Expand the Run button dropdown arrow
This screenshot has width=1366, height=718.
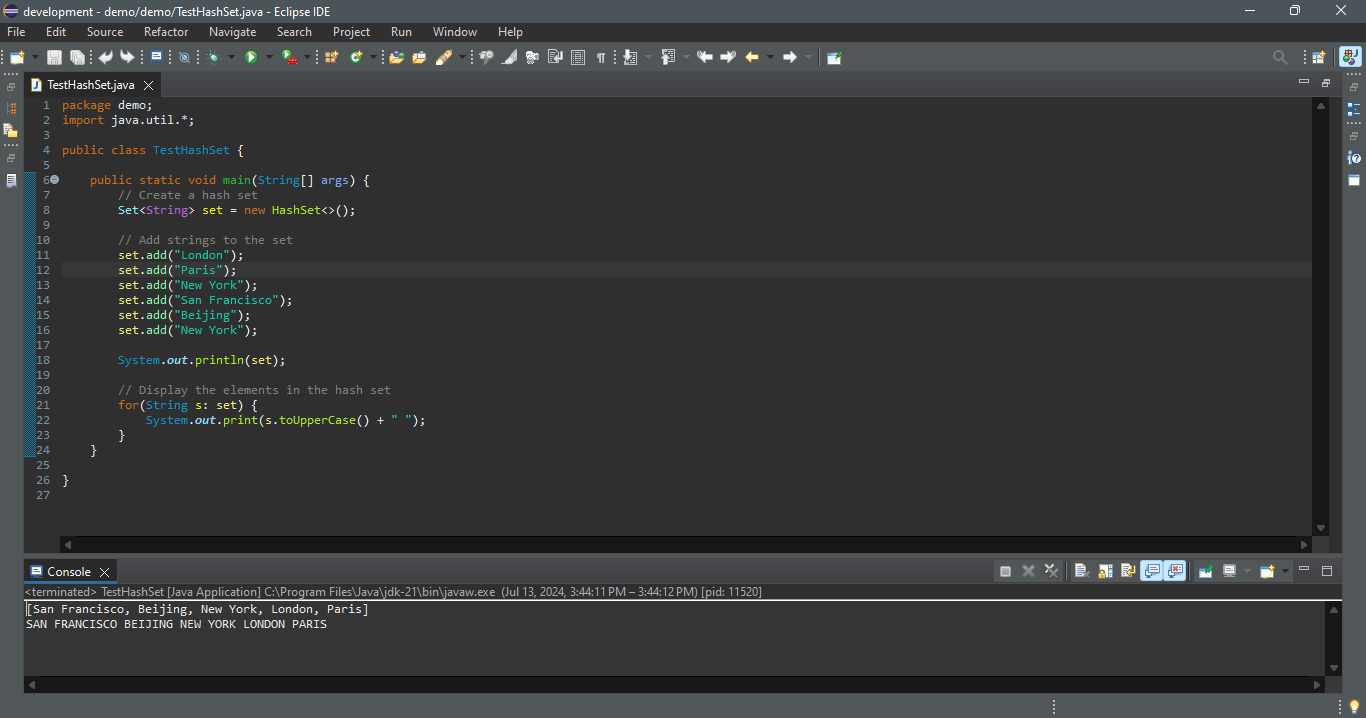tap(269, 58)
